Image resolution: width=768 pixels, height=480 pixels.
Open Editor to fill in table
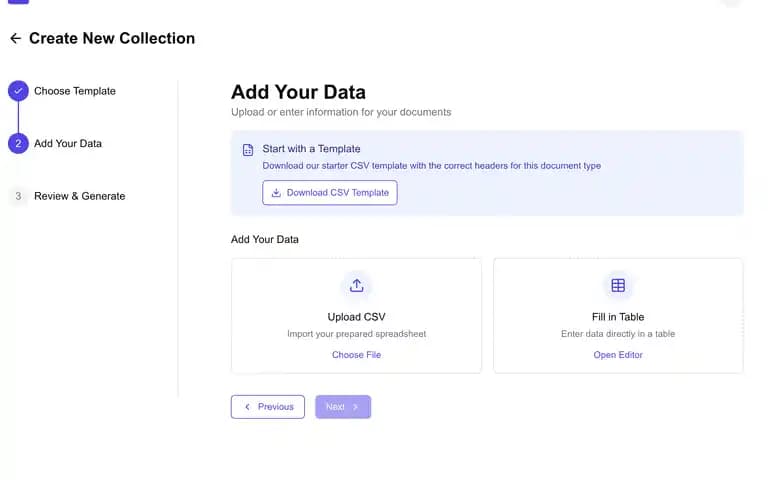(x=618, y=355)
